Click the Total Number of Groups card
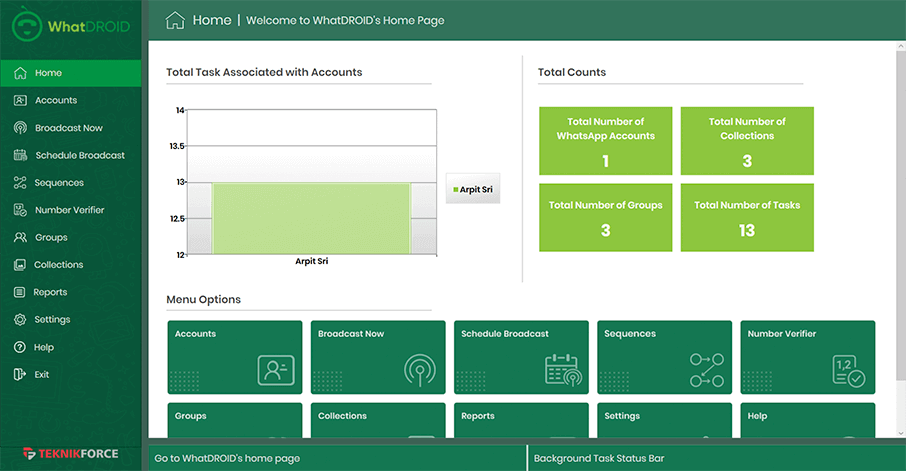The width and height of the screenshot is (906, 471). 606,217
